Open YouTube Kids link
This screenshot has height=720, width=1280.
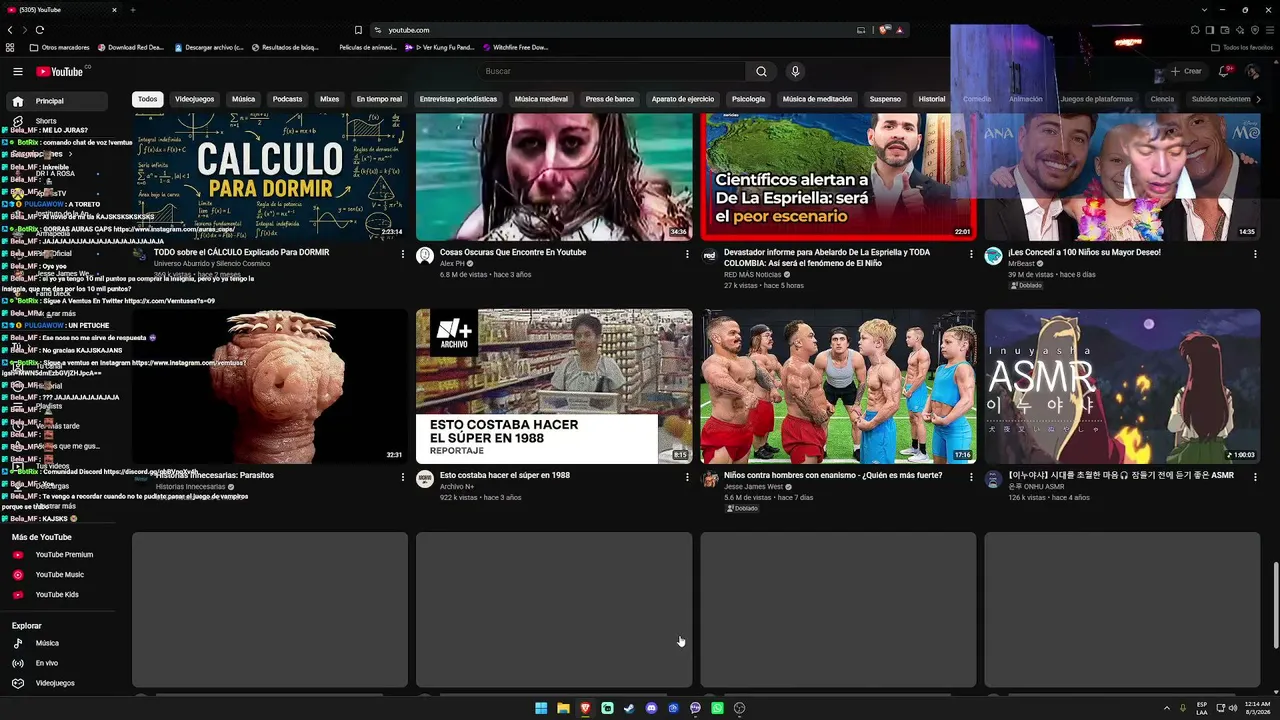(x=57, y=595)
